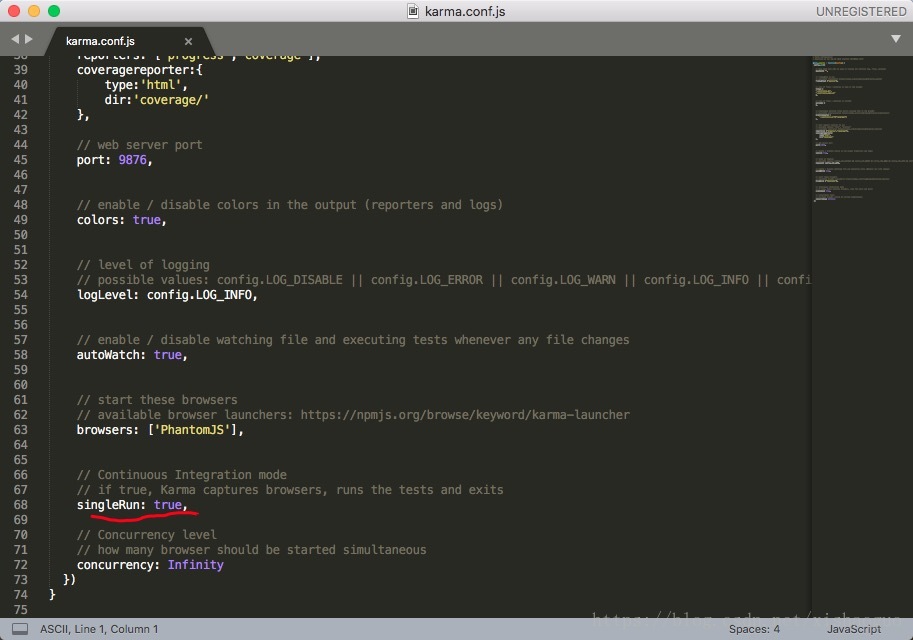
Task: Click the back tab navigation arrow
Action: 15,39
